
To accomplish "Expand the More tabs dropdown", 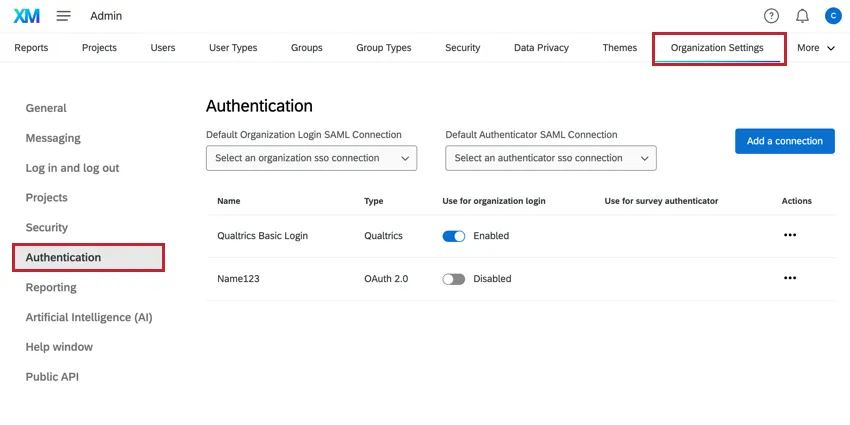I will click(x=816, y=48).
